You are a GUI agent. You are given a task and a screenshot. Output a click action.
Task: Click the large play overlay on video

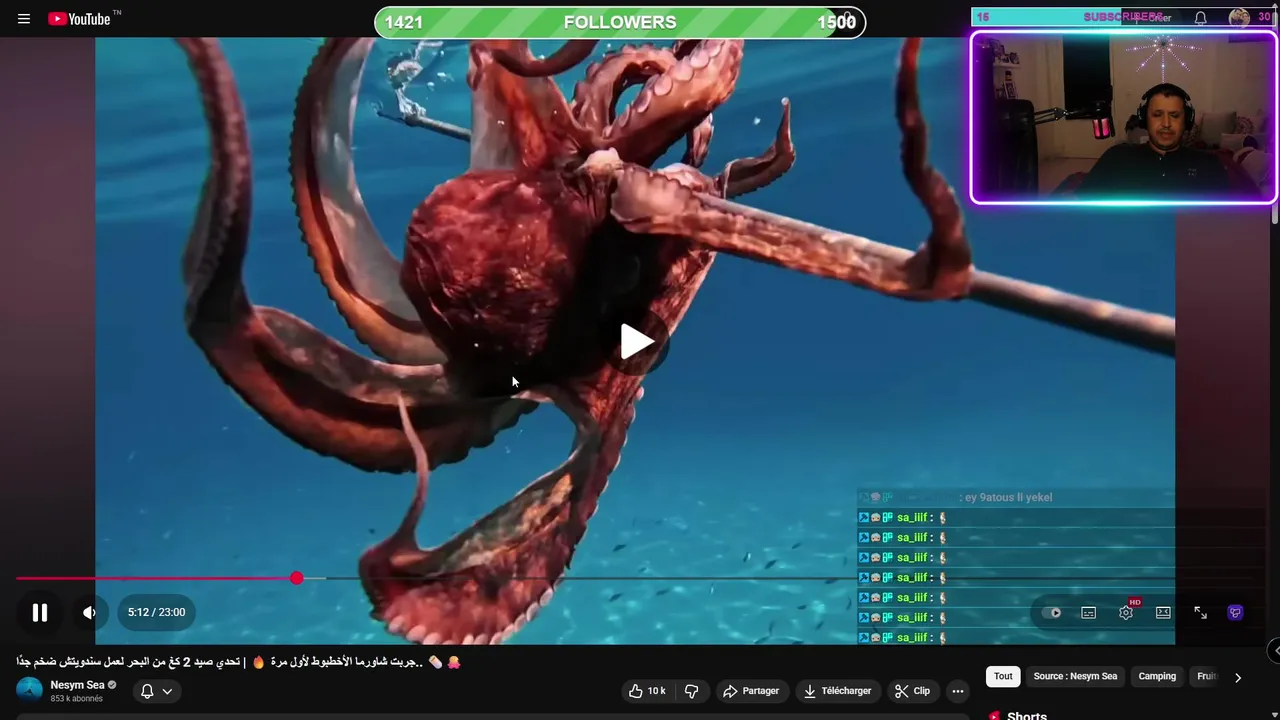coord(636,342)
